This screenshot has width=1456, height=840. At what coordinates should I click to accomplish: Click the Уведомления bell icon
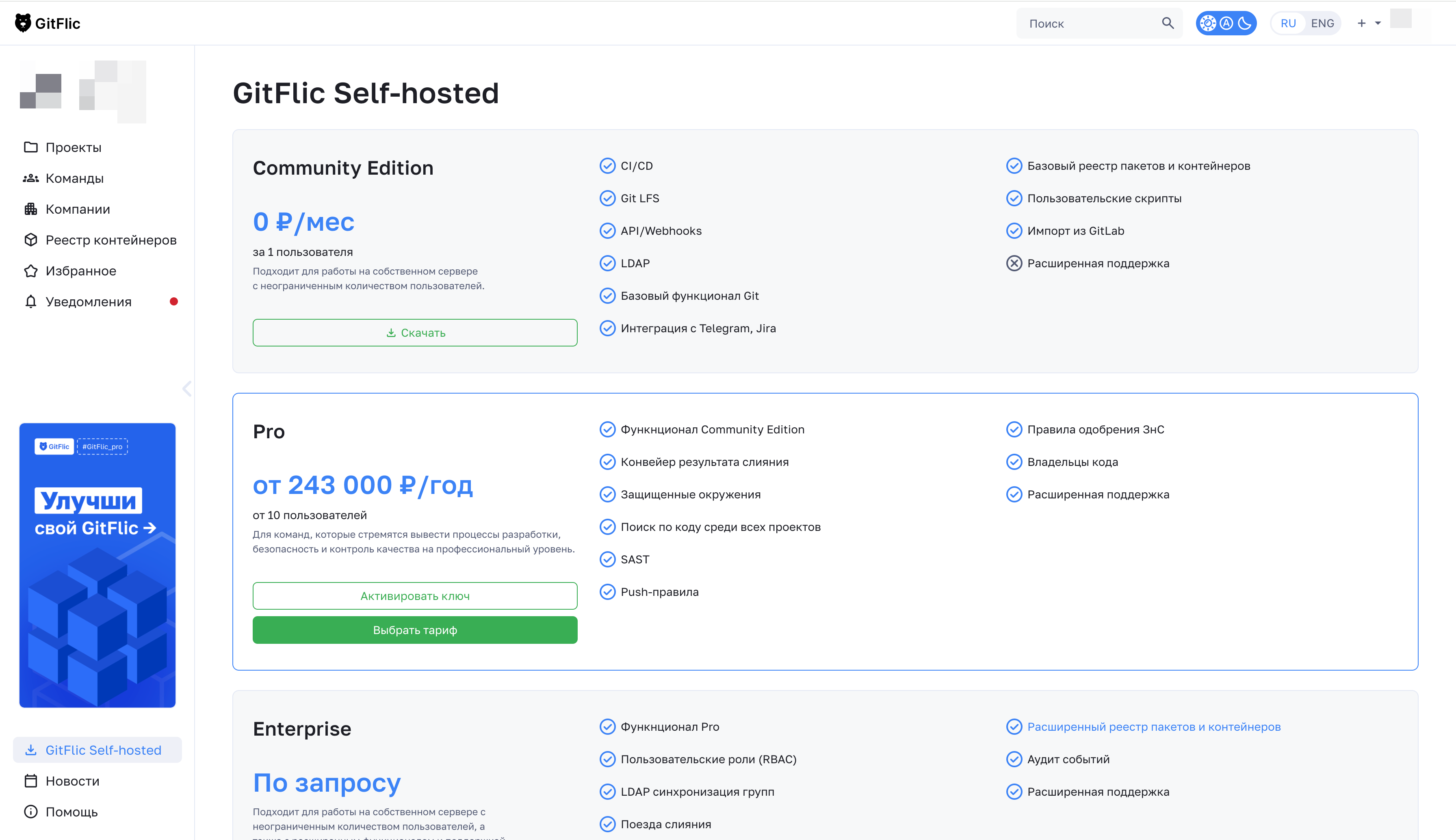tap(30, 302)
